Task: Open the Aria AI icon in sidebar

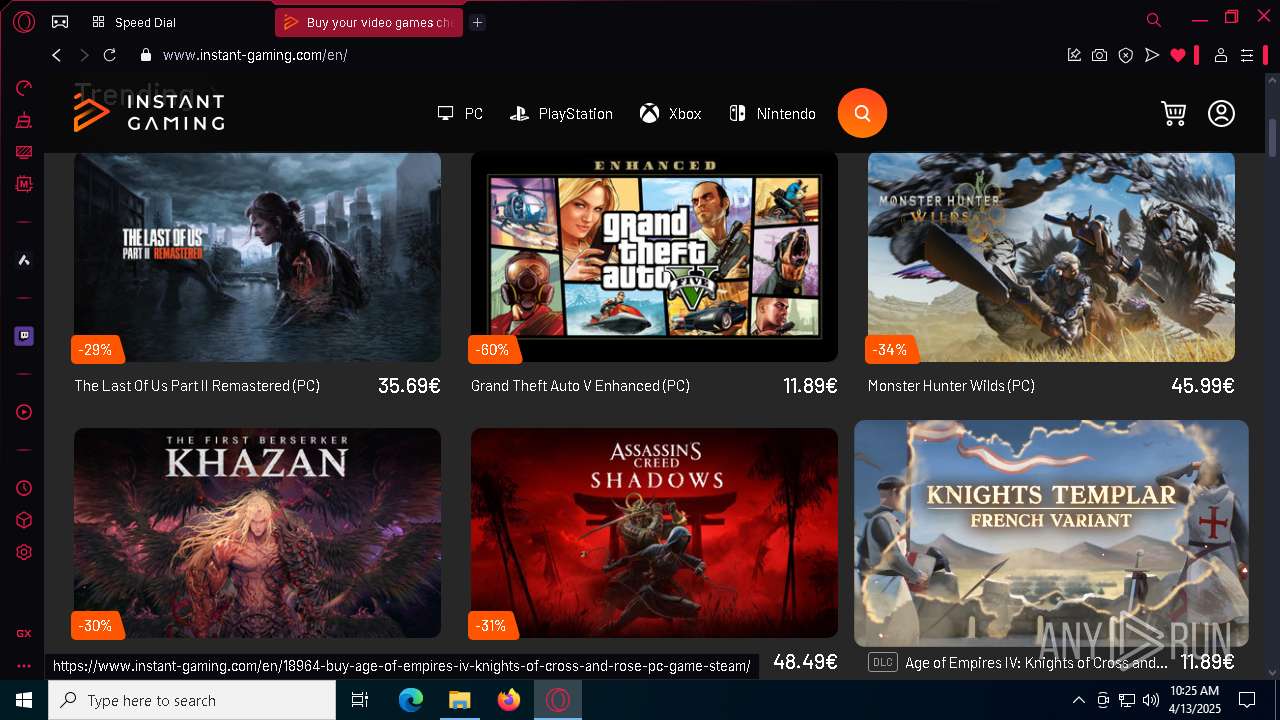Action: (24, 260)
